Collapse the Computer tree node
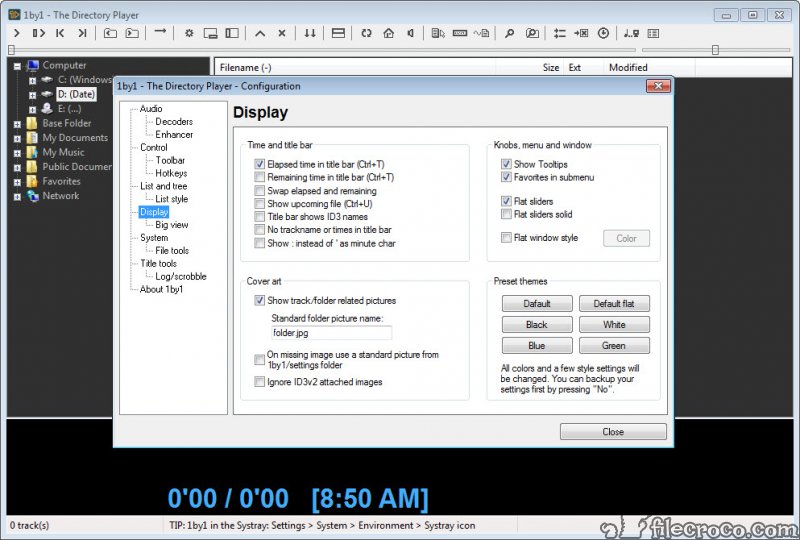The height and width of the screenshot is (540, 800). tap(17, 66)
